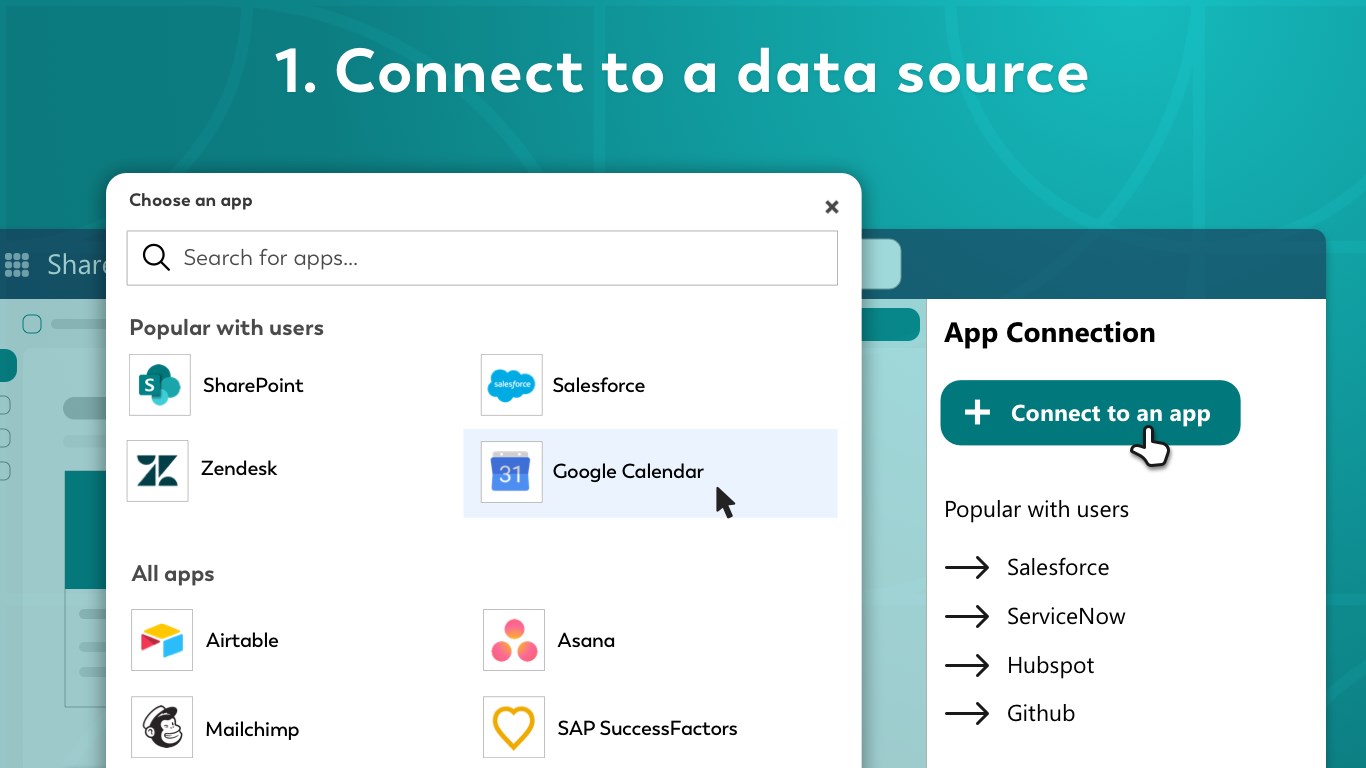This screenshot has height=768, width=1366.
Task: Tick the checkbox in the background list header
Action: [32, 324]
